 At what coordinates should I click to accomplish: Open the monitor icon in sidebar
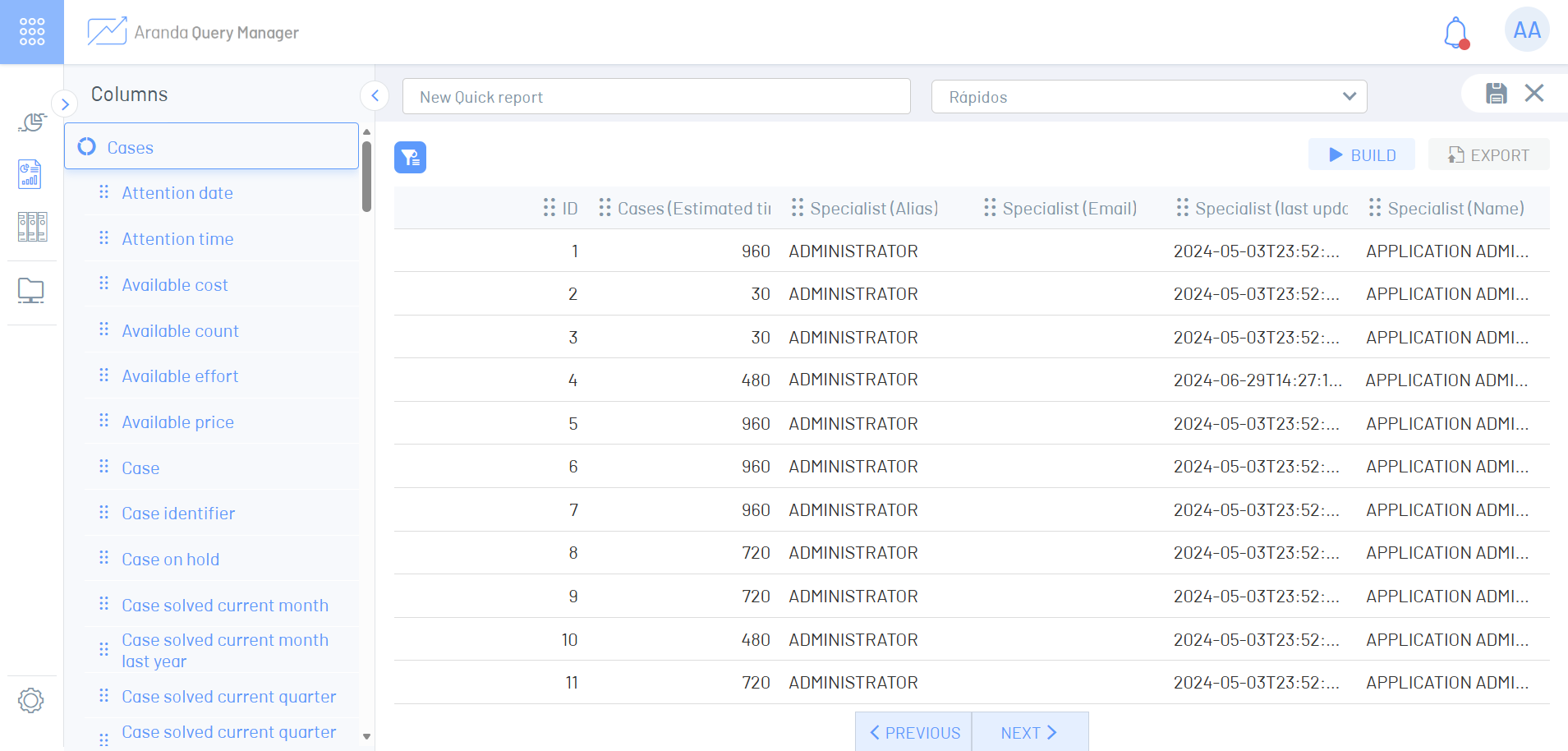[x=31, y=291]
